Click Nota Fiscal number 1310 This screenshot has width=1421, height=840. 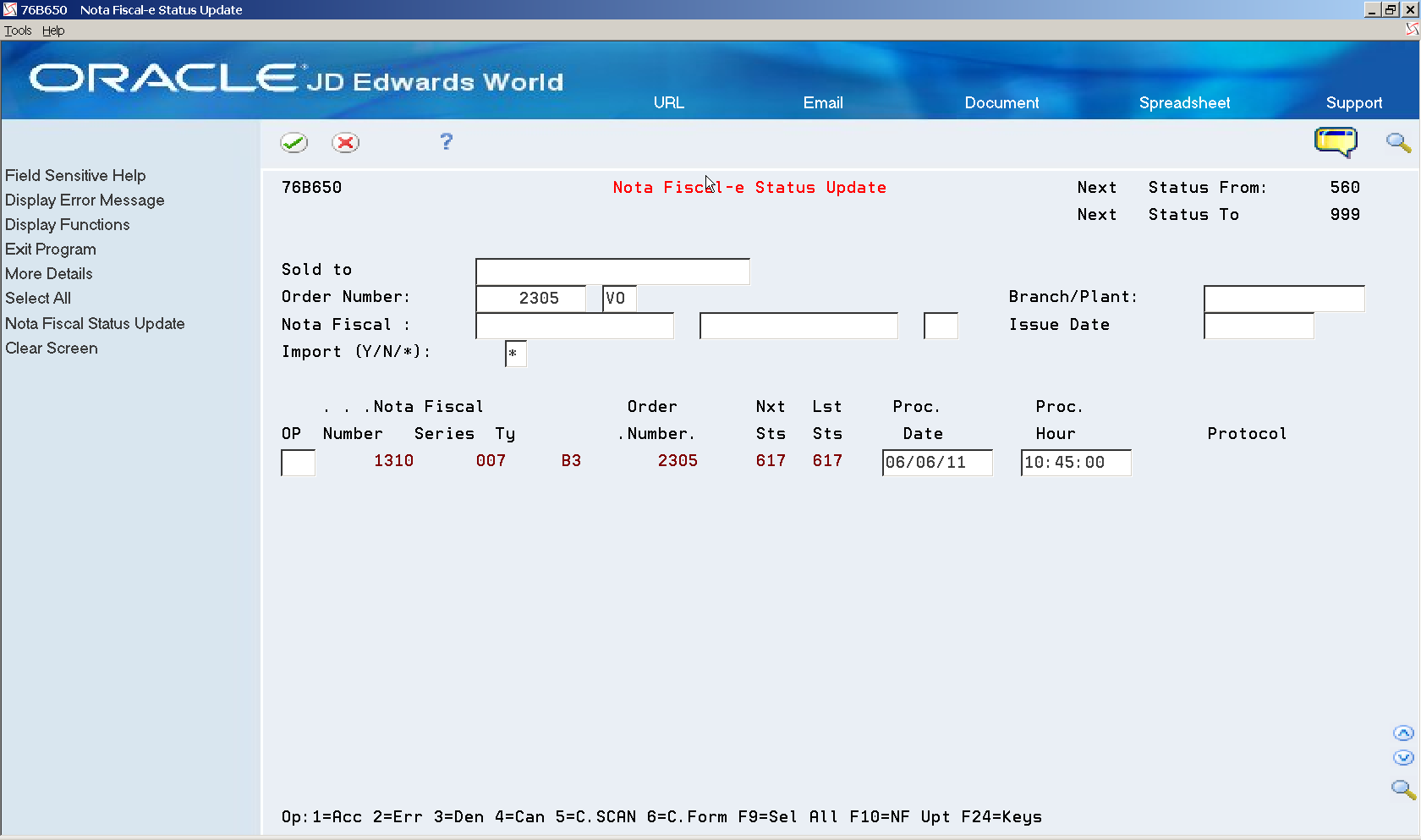click(394, 461)
